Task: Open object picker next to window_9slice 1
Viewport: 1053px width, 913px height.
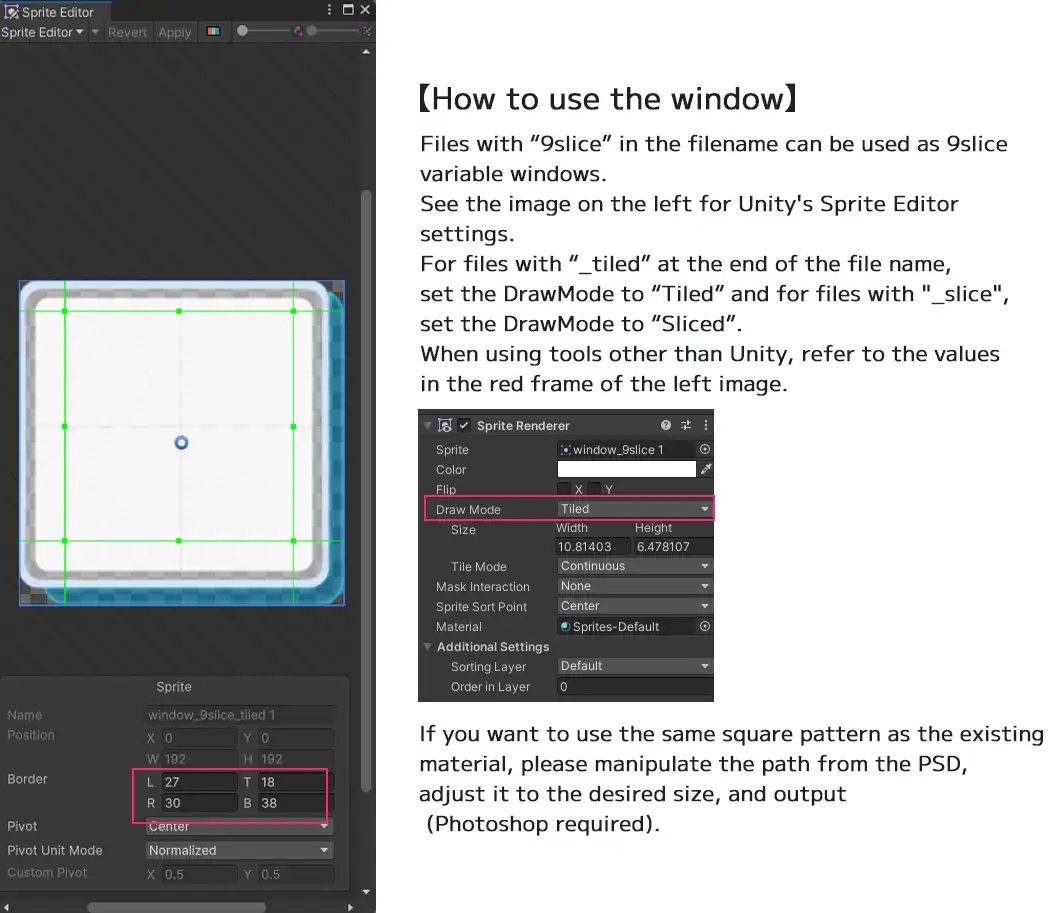Action: click(x=705, y=450)
